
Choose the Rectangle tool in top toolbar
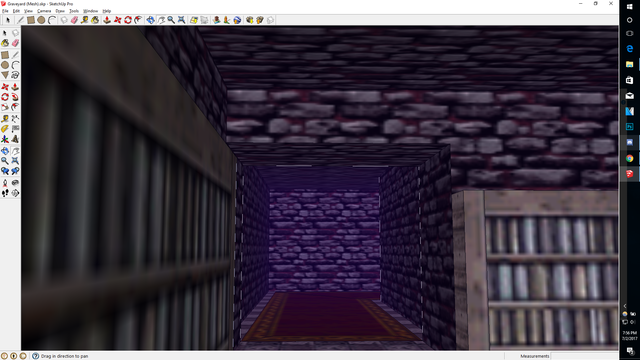pyautogui.click(x=31, y=20)
